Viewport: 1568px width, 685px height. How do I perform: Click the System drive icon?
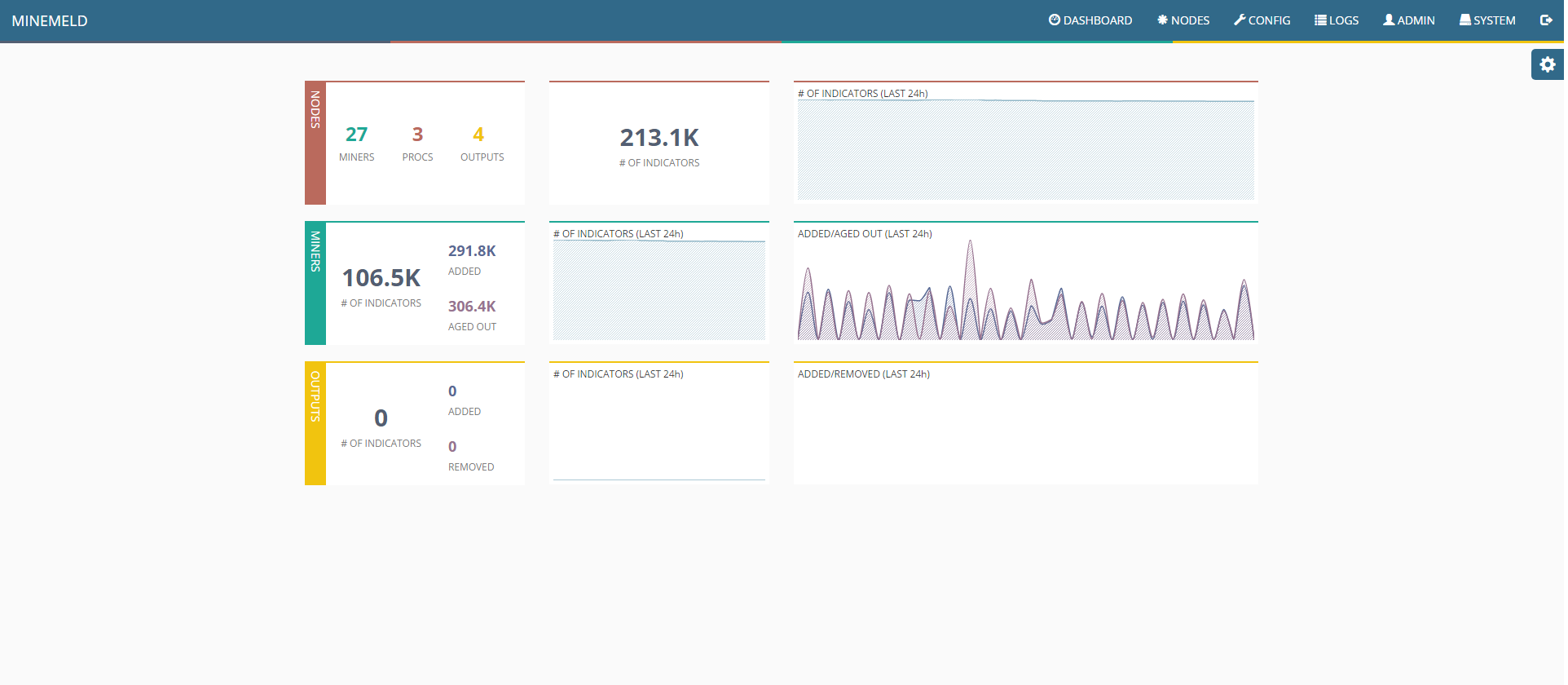click(x=1464, y=20)
